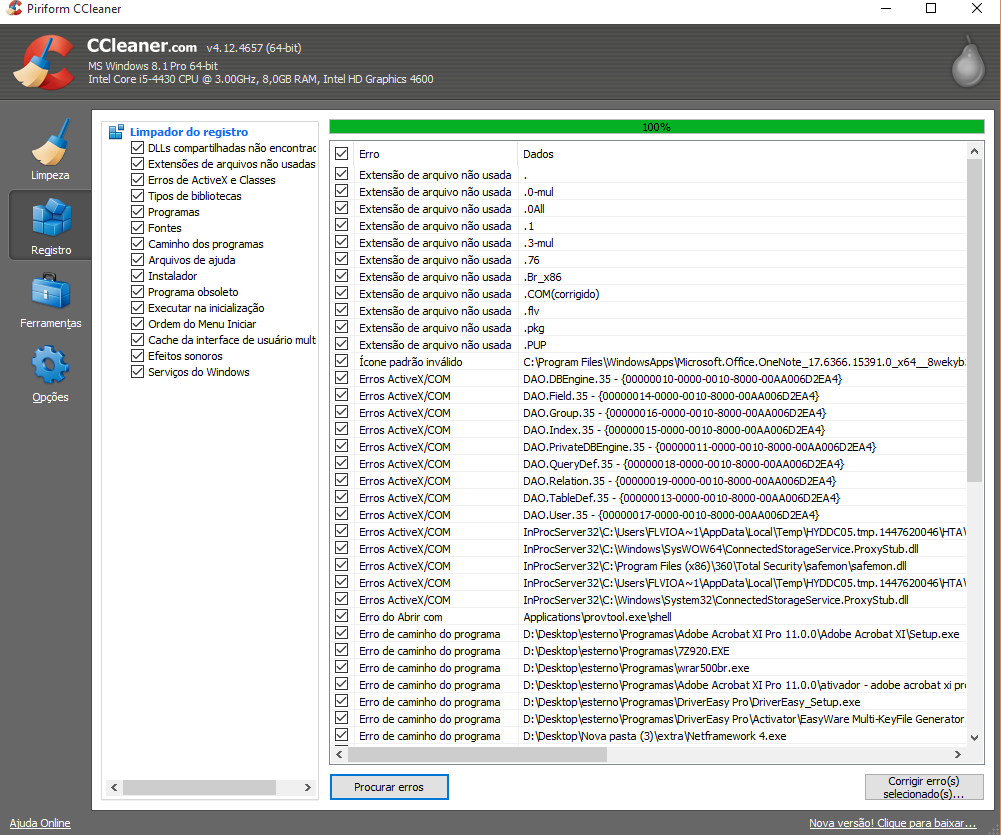Viewport: 1001px width, 835px height.
Task: Maximize the CCleaner window
Action: pyautogui.click(x=931, y=8)
